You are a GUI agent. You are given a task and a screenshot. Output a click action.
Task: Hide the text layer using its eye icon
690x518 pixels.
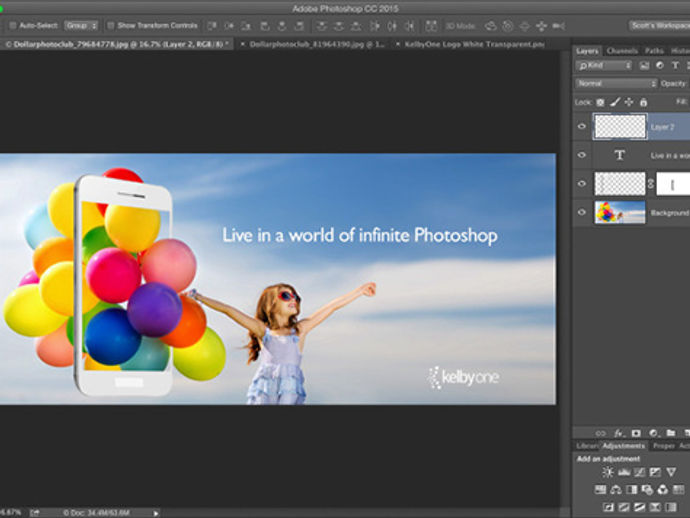[582, 155]
